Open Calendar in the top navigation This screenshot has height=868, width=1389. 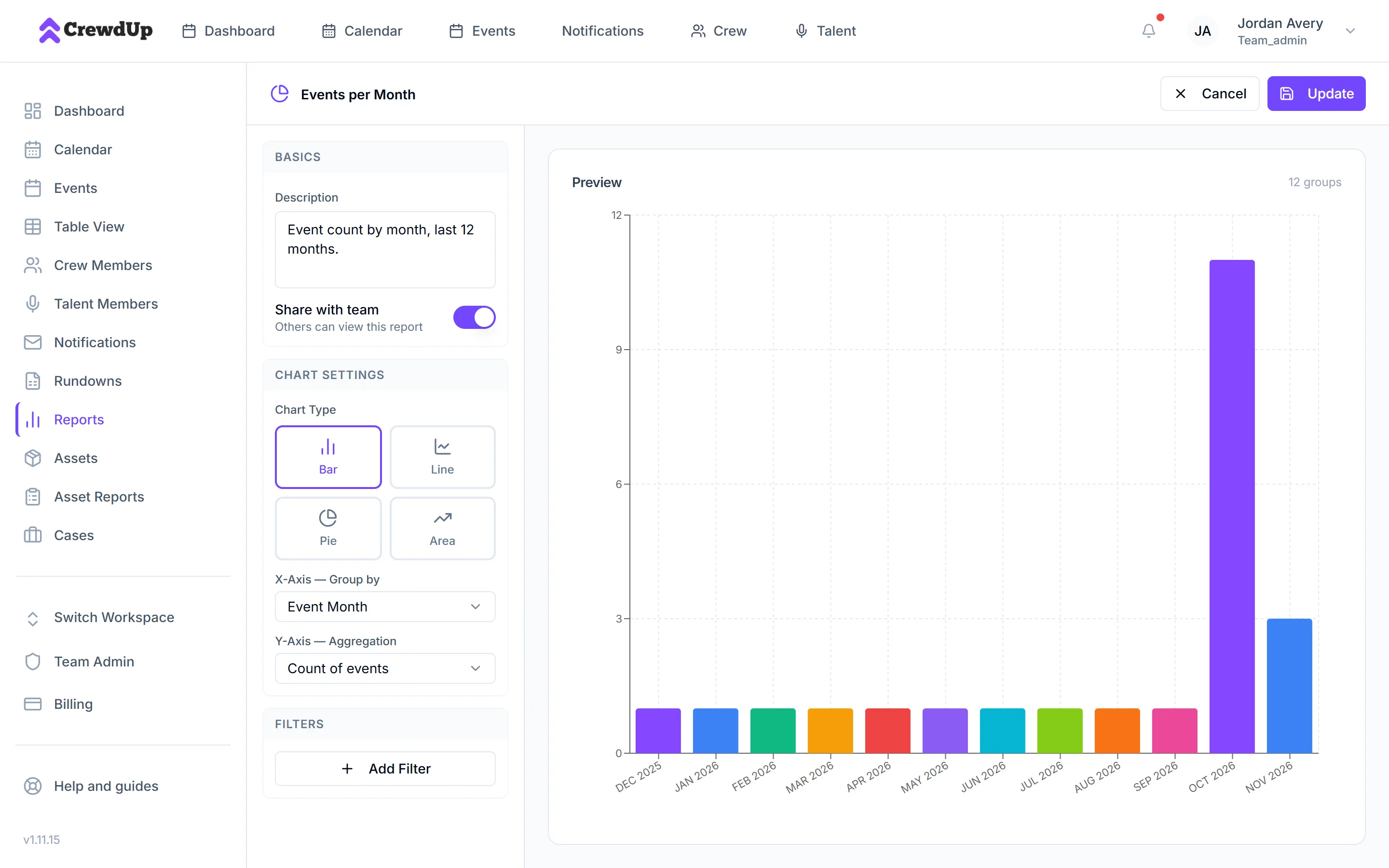[362, 31]
